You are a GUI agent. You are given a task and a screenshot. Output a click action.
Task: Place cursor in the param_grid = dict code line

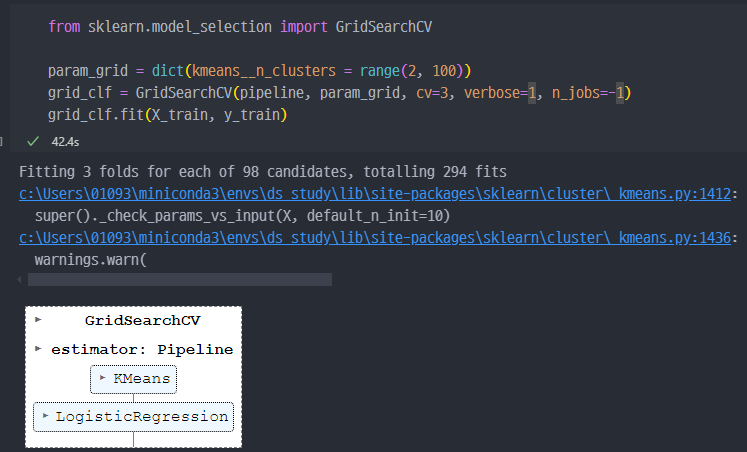tap(259, 71)
